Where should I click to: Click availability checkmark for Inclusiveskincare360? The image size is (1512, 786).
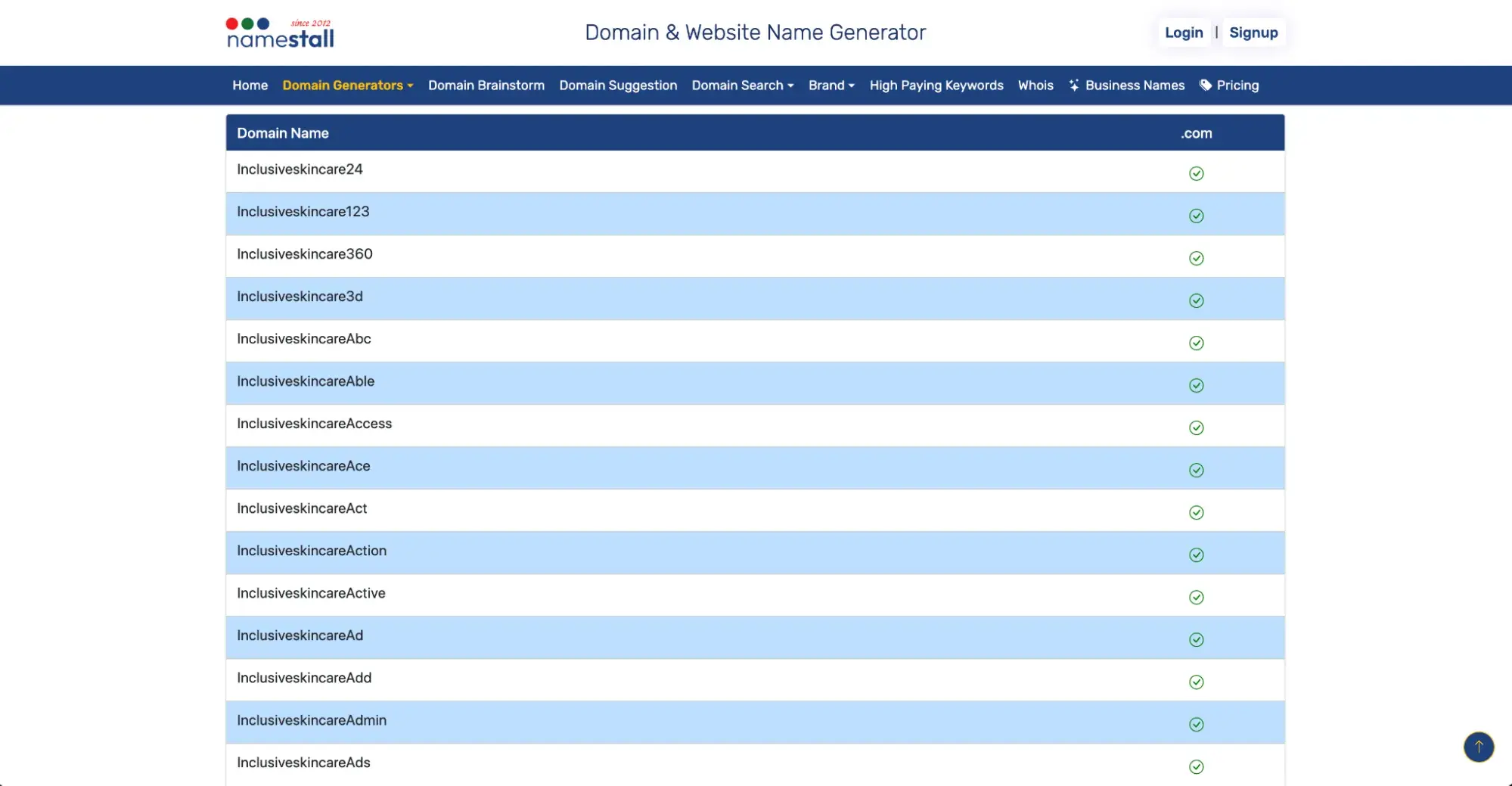pyautogui.click(x=1196, y=259)
